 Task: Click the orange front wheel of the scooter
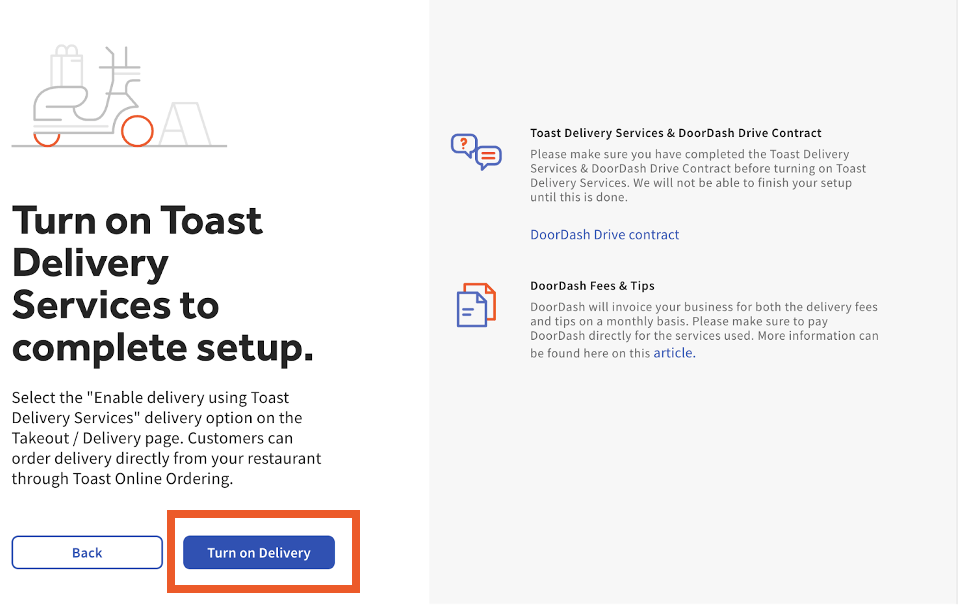[x=138, y=131]
